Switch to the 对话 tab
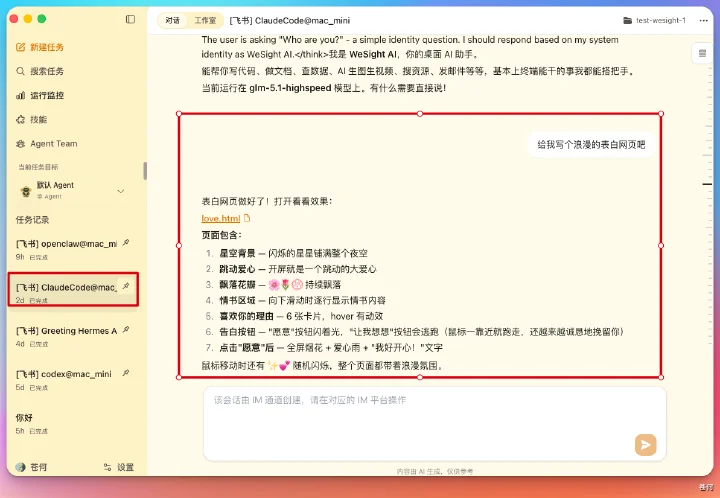The width and height of the screenshot is (720, 498). [173, 21]
